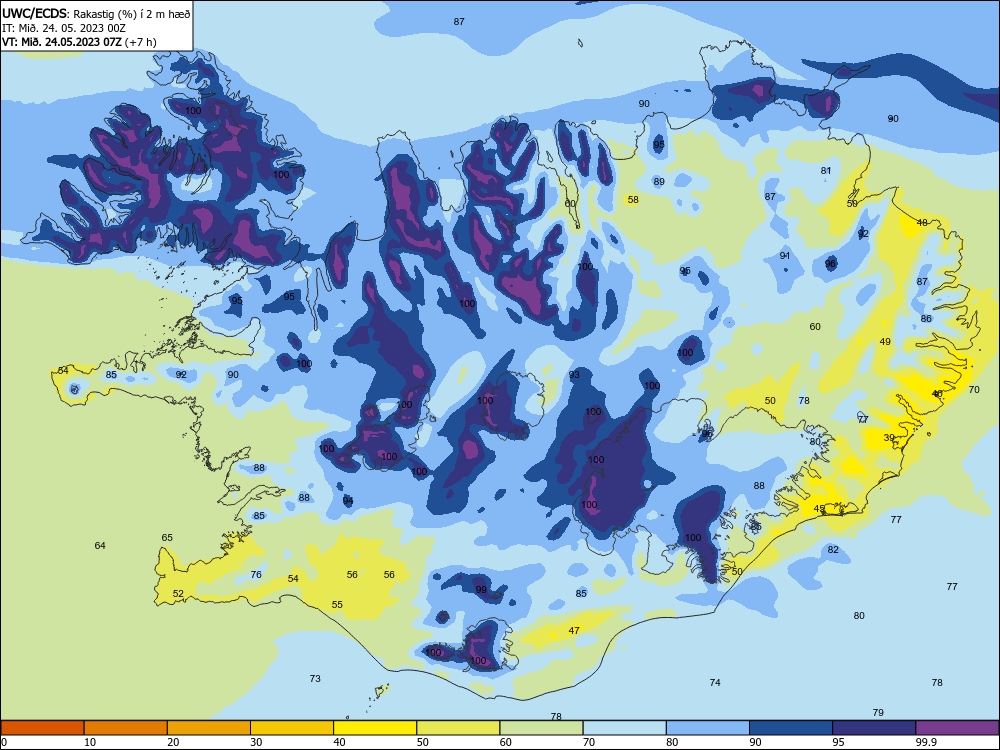Click the humidity value '94' on the map
This screenshot has width=1000, height=750.
pos(348,501)
